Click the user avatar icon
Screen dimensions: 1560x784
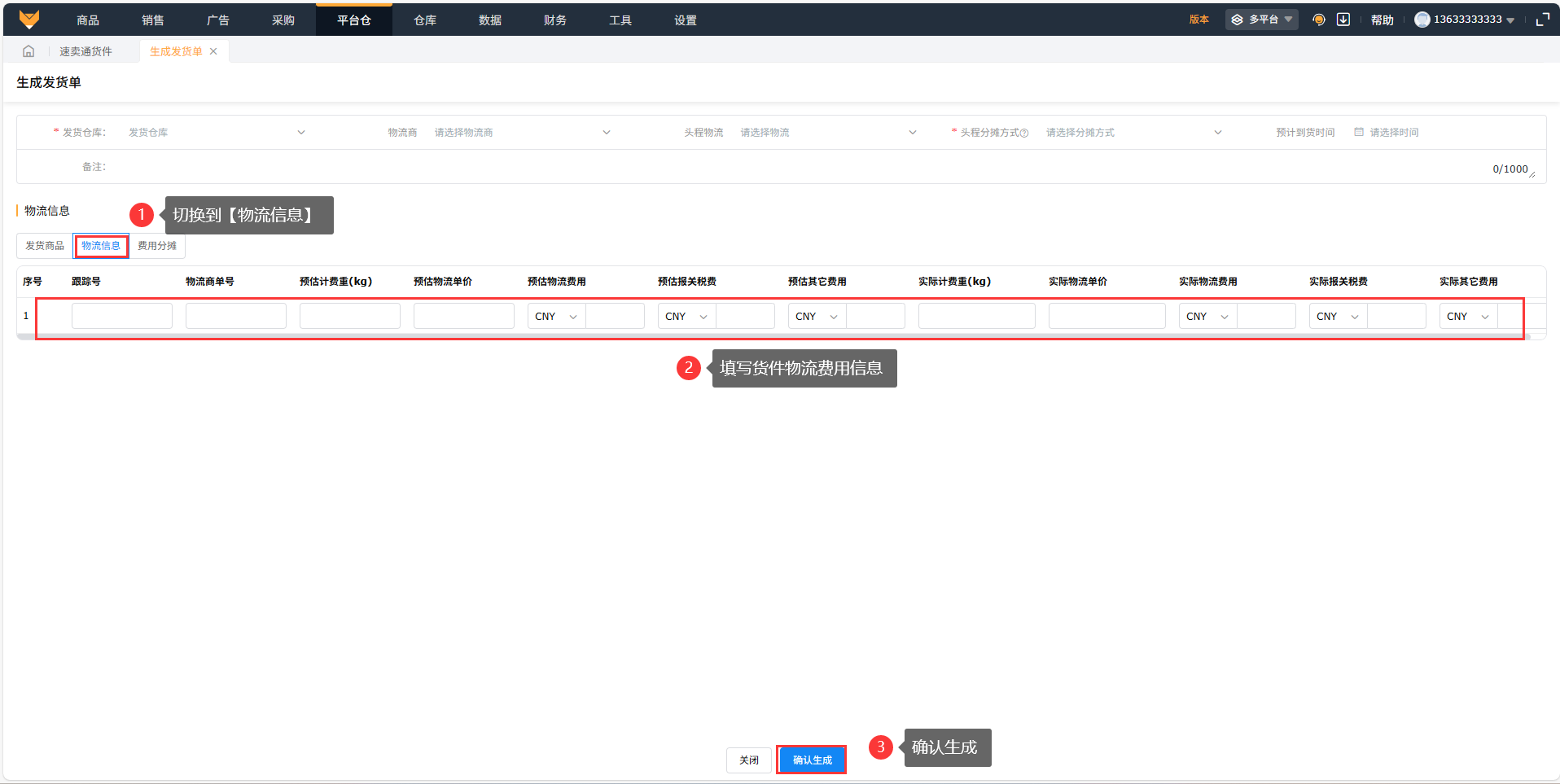[x=1422, y=20]
